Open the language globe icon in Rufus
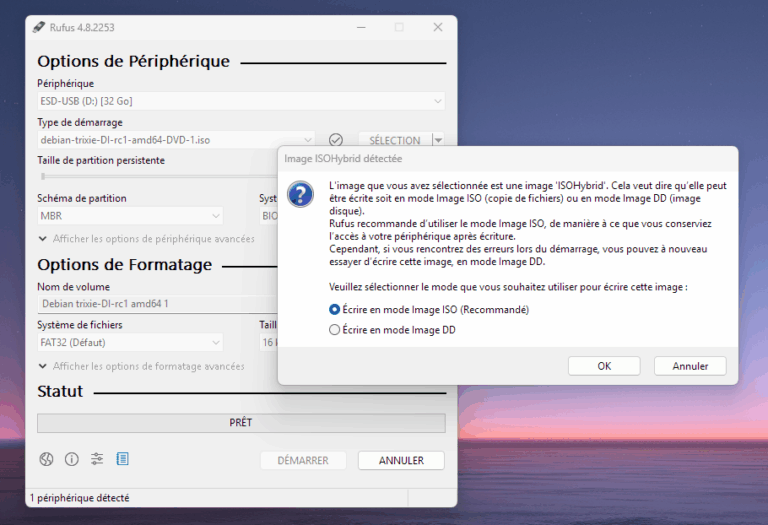The height and width of the screenshot is (525, 768). [46, 459]
